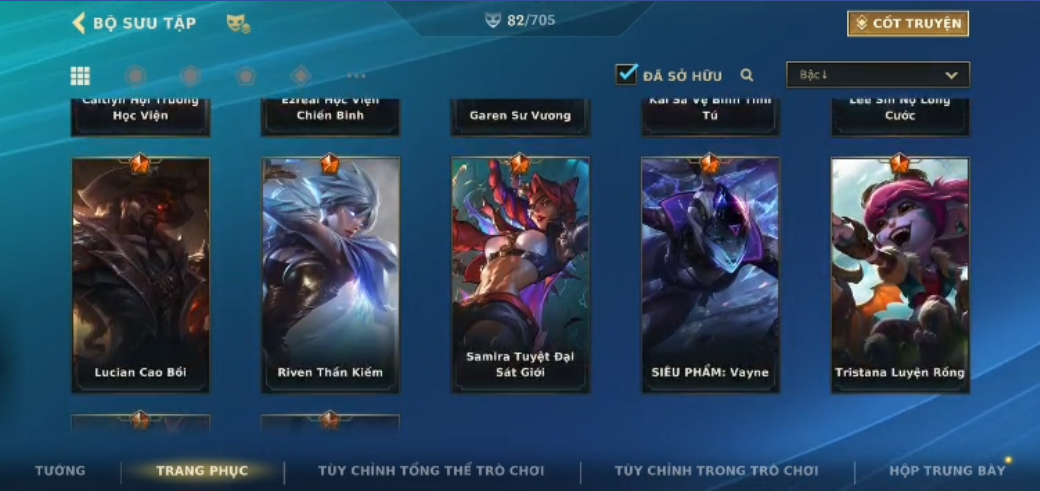The image size is (1040, 491).
Task: Expand the sort list with the chevron arrow
Action: point(951,75)
